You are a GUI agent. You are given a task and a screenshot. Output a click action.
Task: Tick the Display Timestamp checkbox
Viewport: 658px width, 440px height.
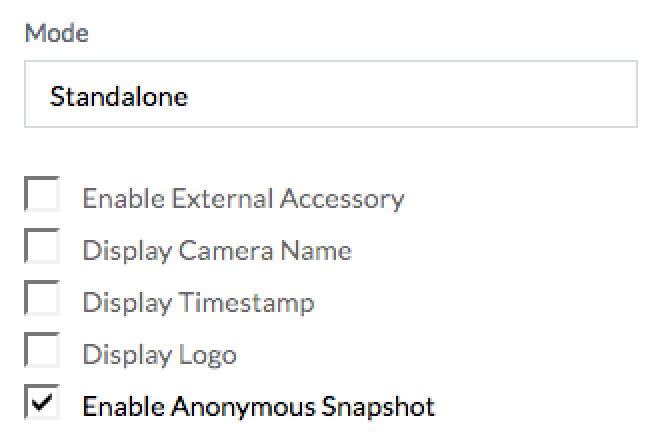tap(43, 301)
